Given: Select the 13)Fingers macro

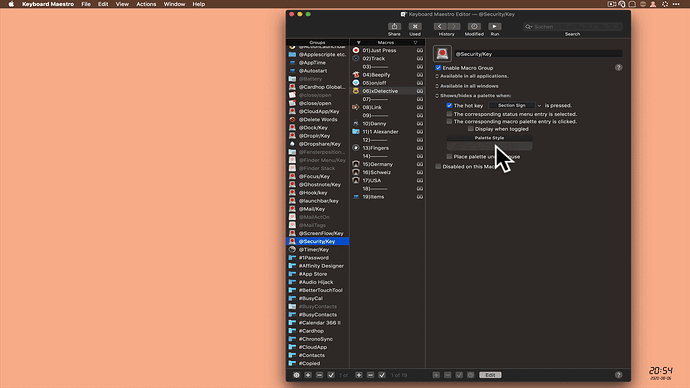Looking at the screenshot, I should click(x=388, y=148).
